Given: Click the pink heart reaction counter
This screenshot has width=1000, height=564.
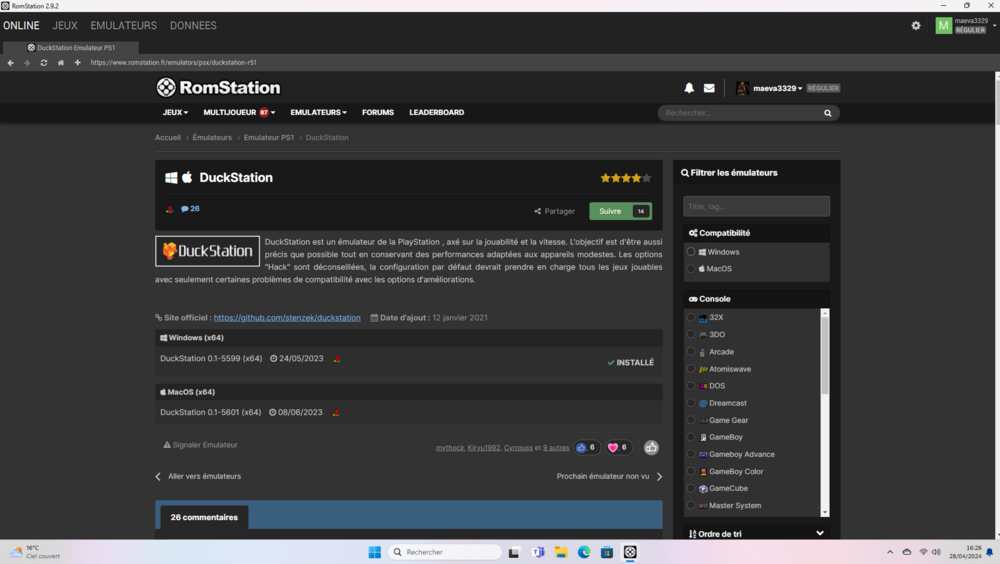Looking at the screenshot, I should point(619,448).
